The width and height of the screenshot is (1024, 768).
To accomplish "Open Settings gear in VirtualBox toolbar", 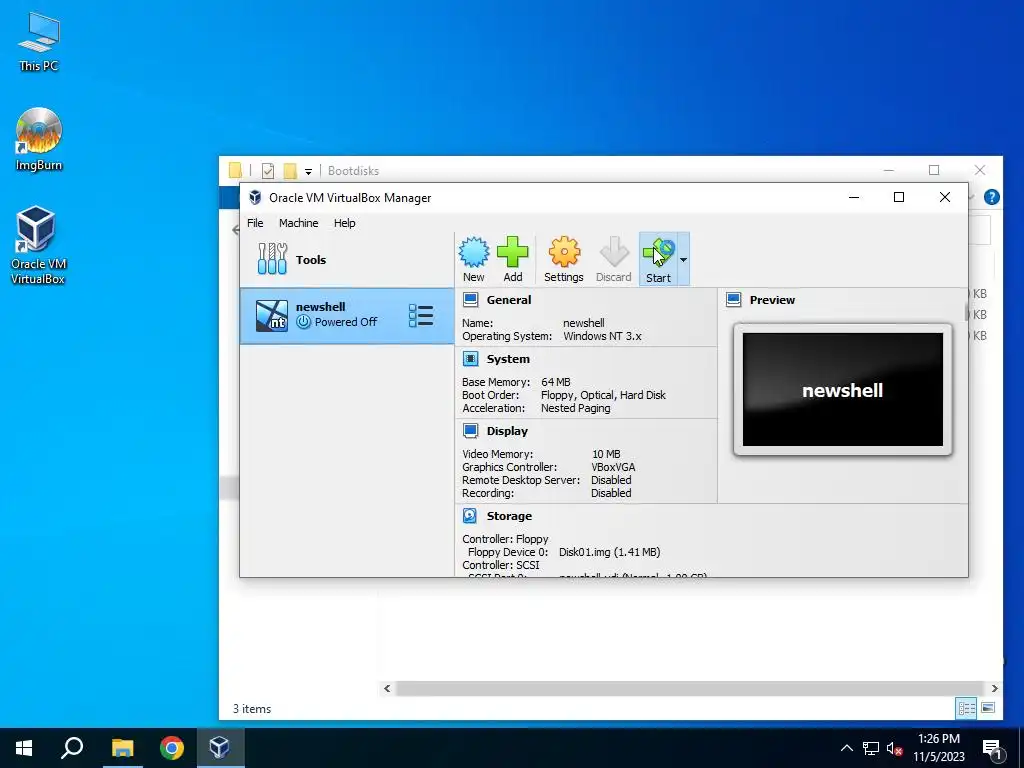I will pos(564,259).
